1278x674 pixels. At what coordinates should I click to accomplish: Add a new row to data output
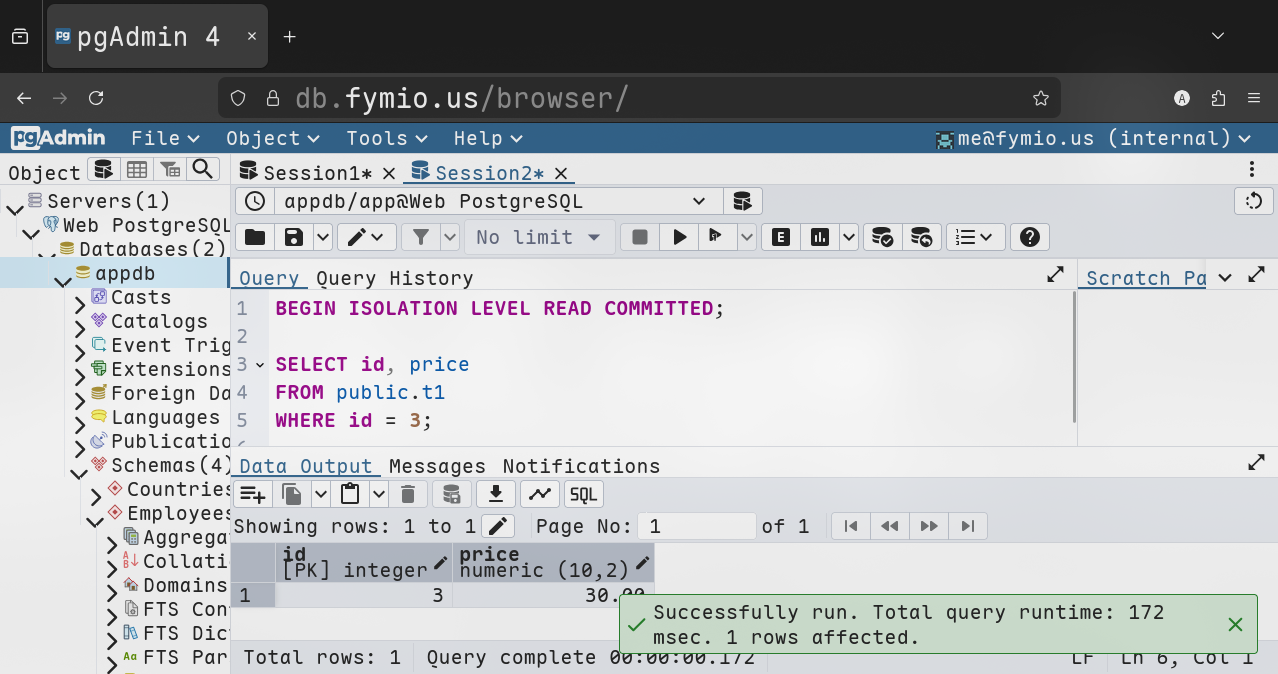click(252, 494)
